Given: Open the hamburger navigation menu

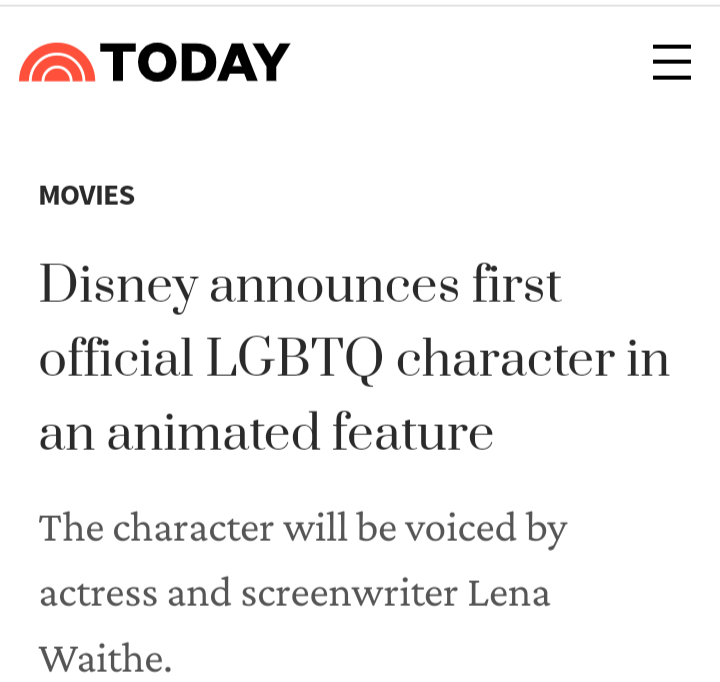Looking at the screenshot, I should 672,62.
